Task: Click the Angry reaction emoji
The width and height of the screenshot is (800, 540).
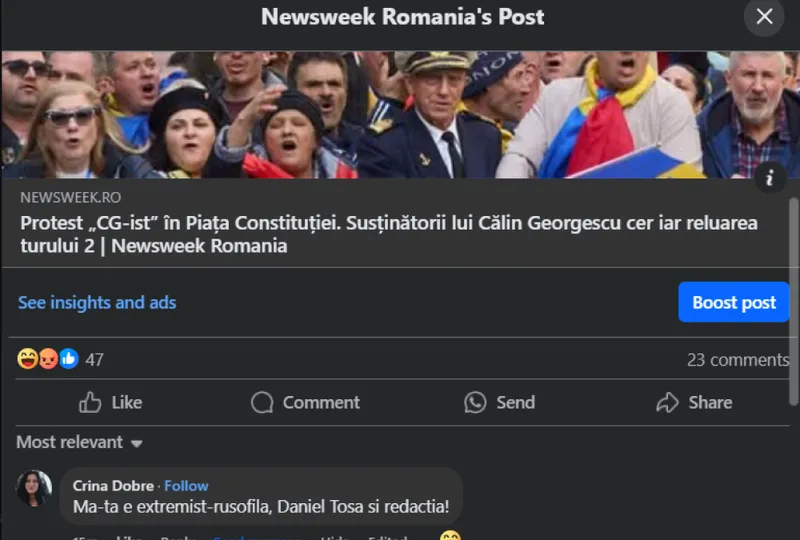Action: (48, 359)
